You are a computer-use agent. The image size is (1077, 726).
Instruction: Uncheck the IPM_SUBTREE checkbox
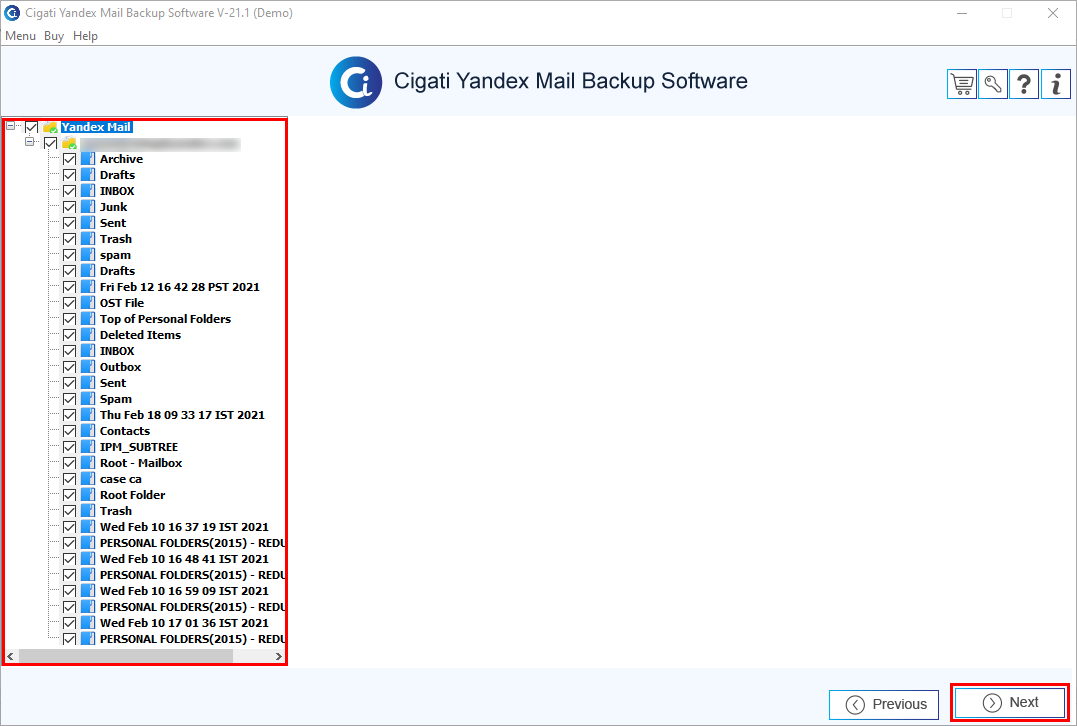click(69, 447)
